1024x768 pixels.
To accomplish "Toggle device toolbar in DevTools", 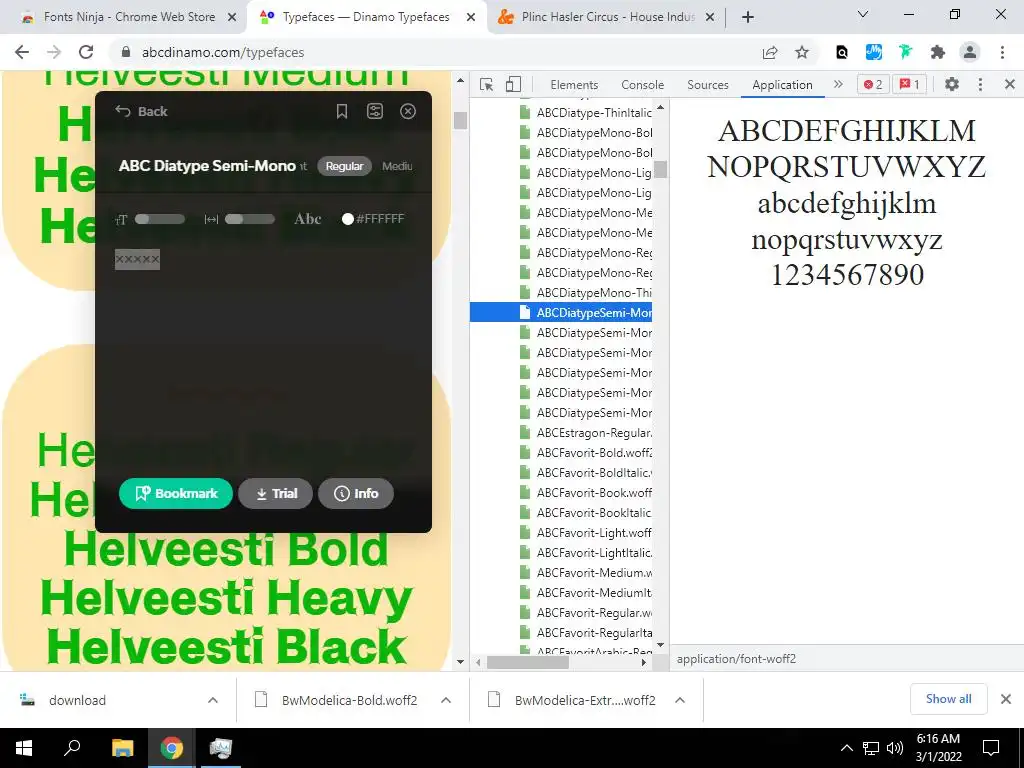I will tap(513, 85).
